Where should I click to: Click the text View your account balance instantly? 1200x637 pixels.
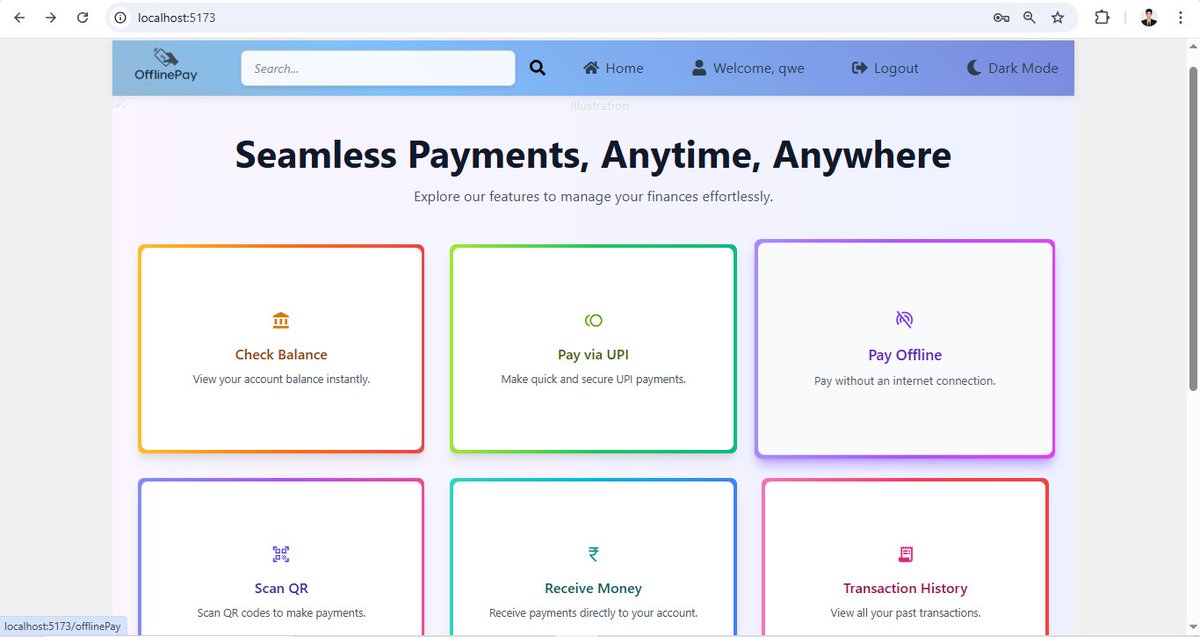(281, 379)
